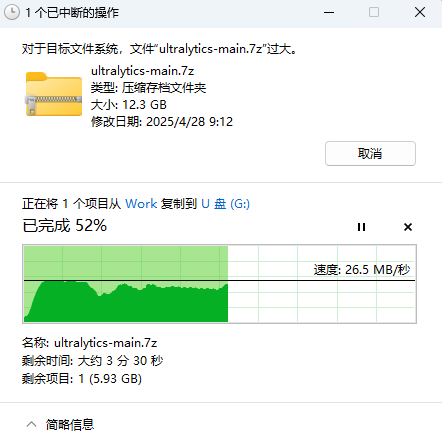Click the green transfer speed graph
The width and height of the screenshot is (442, 443).
[x=219, y=284]
